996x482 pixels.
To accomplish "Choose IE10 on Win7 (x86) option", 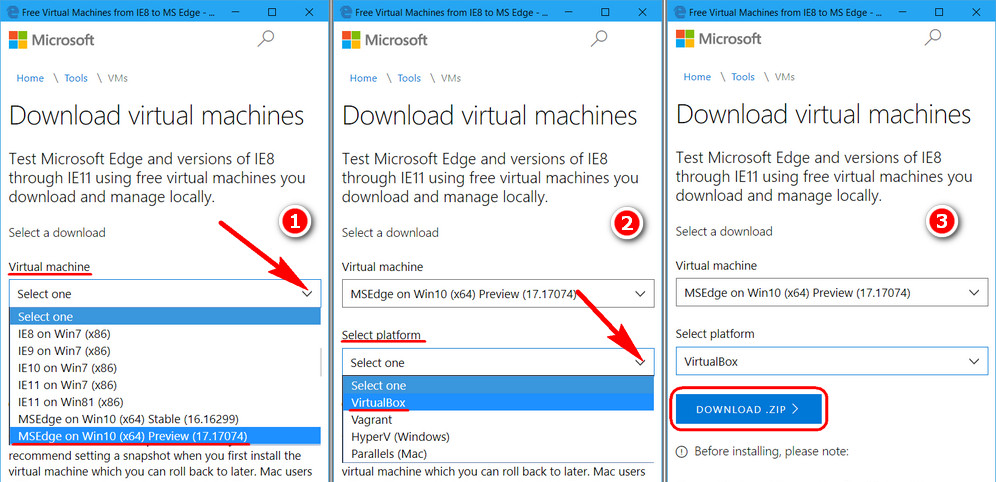I will (x=165, y=368).
